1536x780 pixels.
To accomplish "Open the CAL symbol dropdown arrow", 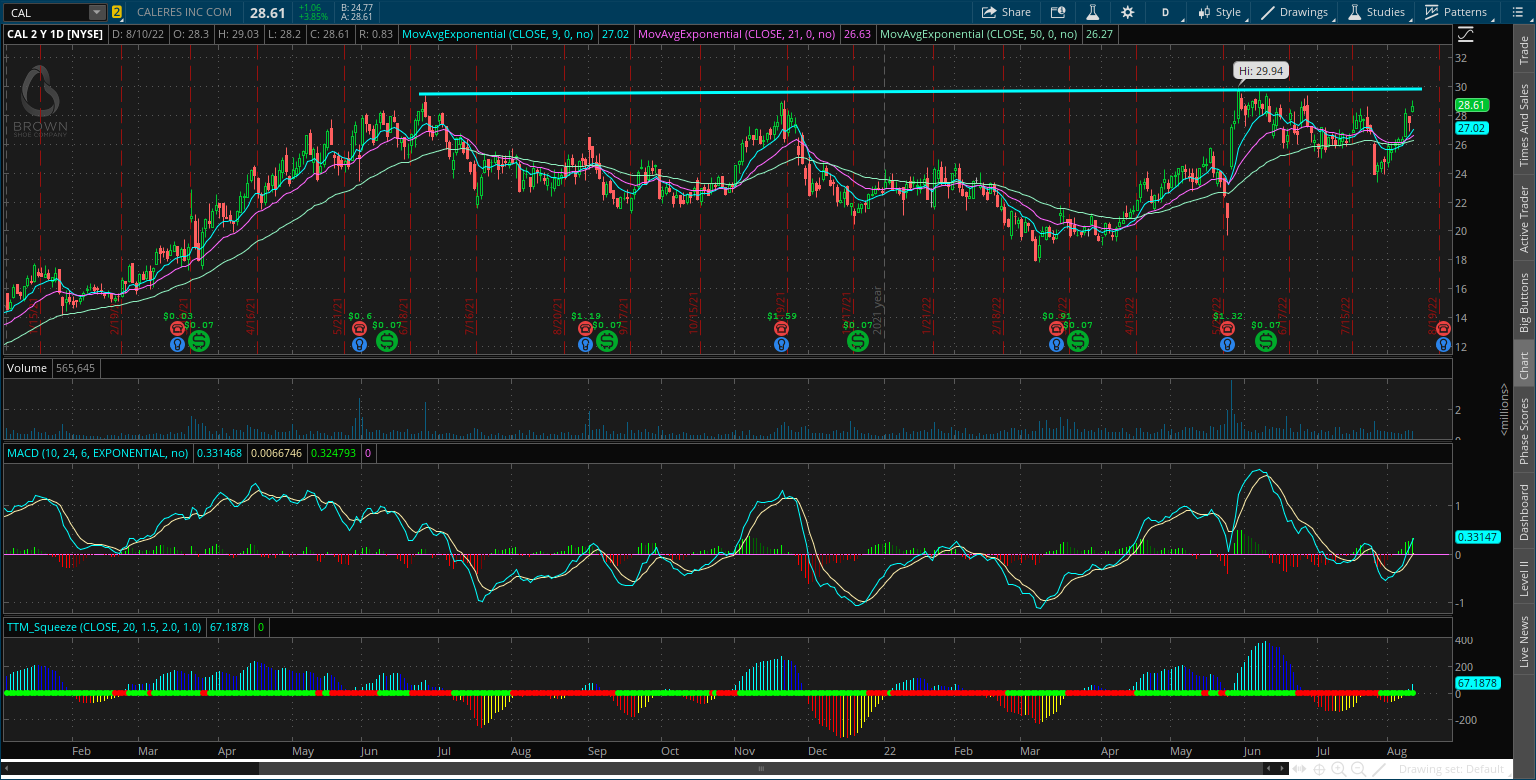I will pos(96,12).
